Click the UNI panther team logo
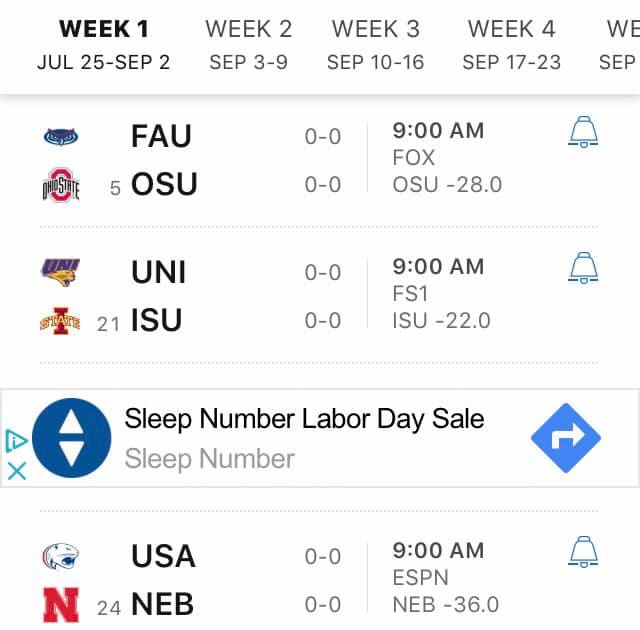 [x=60, y=272]
